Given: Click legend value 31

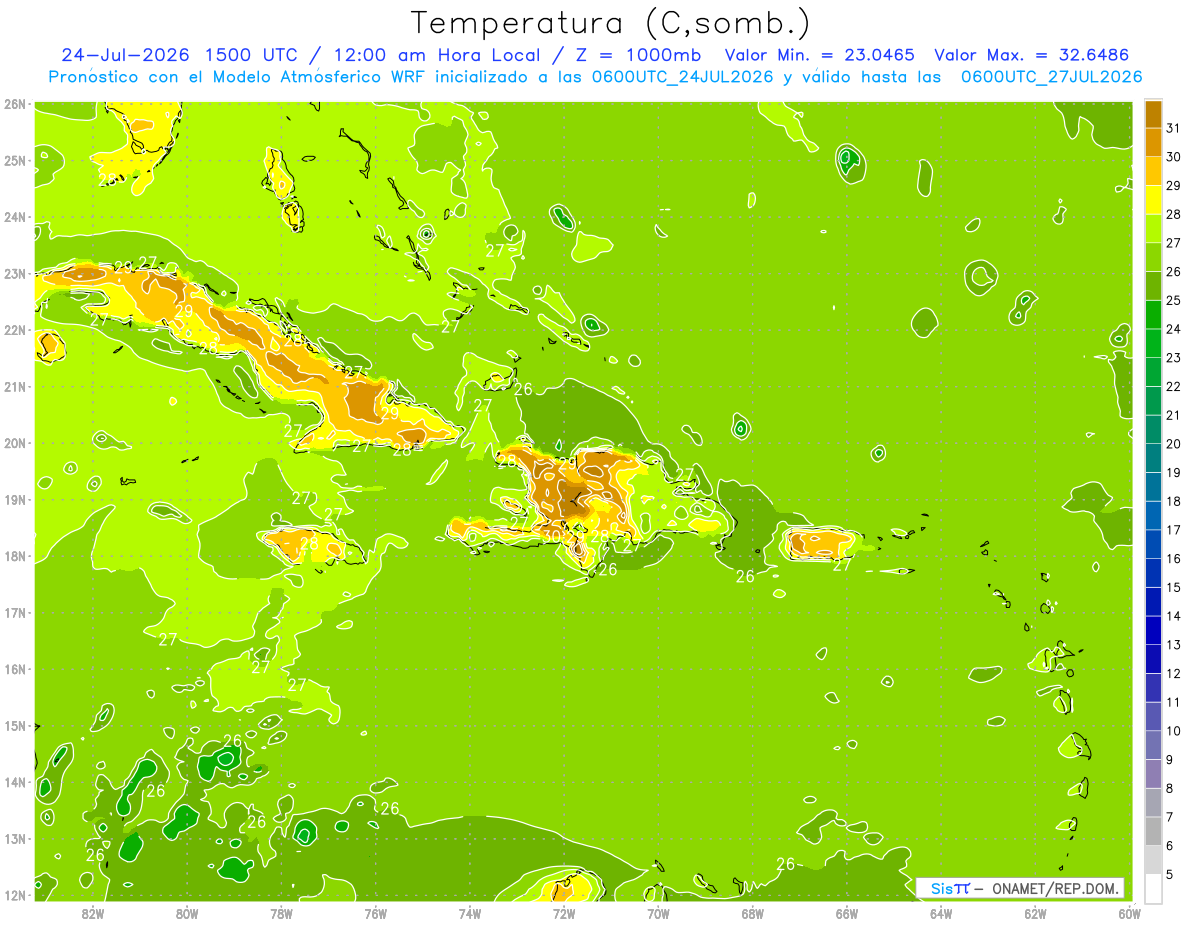Looking at the screenshot, I should click(x=1173, y=128).
